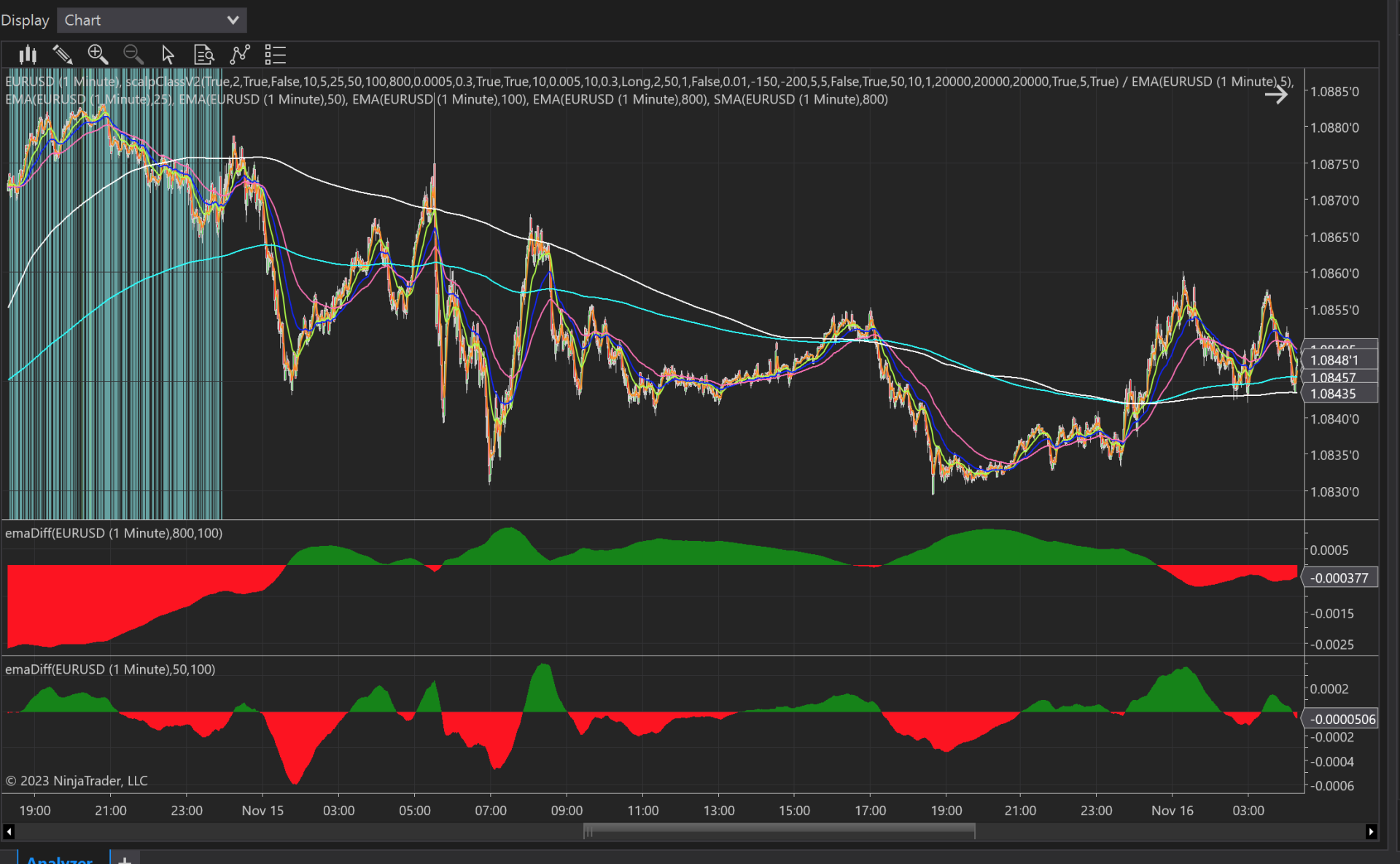This screenshot has width=1400, height=864.
Task: Select the drawing tools pencil icon
Action: [63, 55]
